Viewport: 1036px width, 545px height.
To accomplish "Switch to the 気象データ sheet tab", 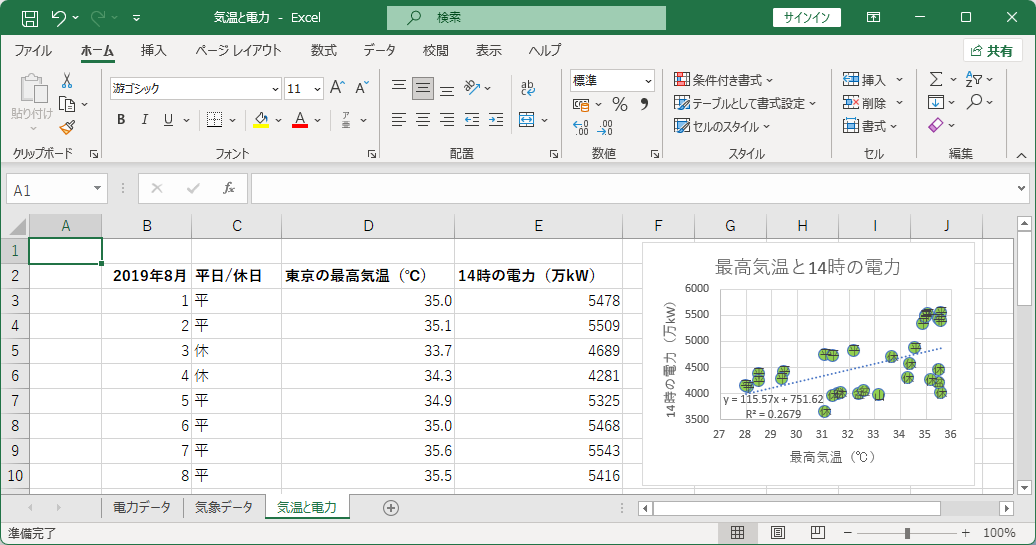I will 224,507.
